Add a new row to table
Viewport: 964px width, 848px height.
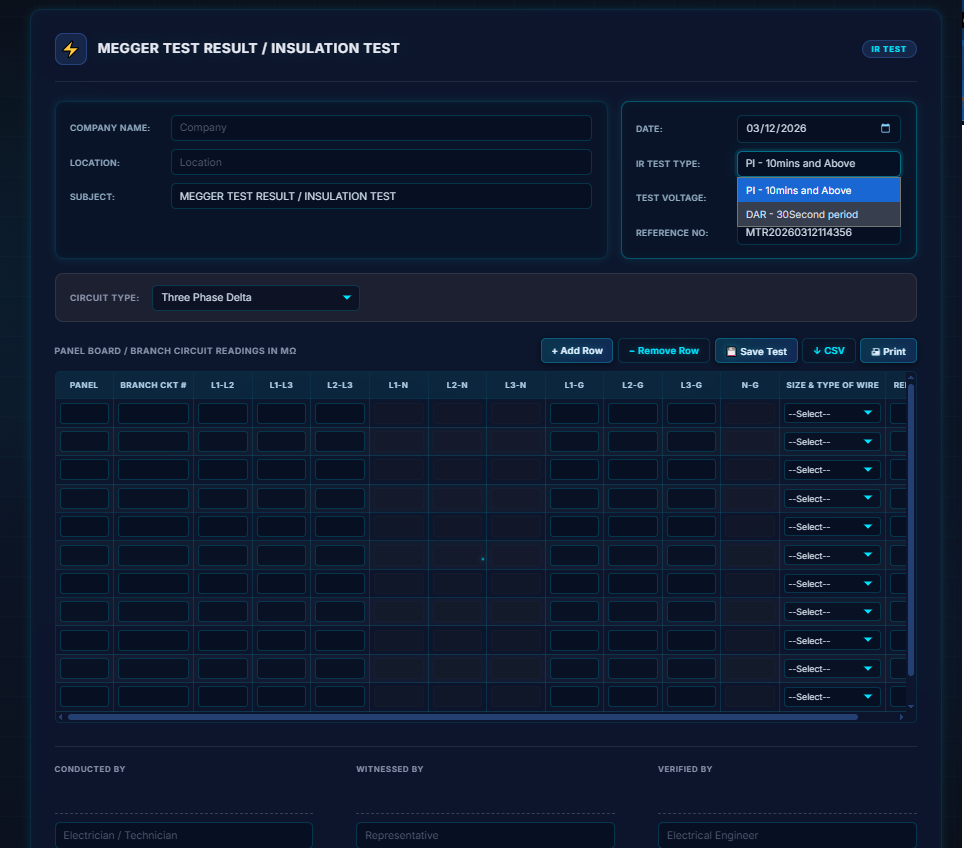[577, 351]
